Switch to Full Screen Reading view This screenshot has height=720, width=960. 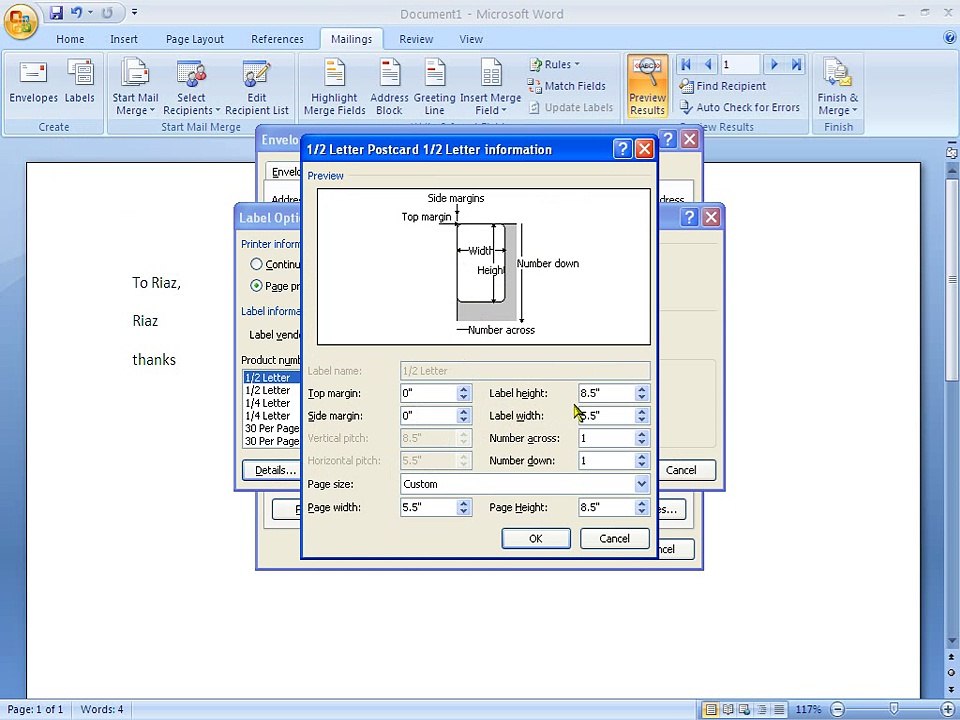(x=728, y=710)
